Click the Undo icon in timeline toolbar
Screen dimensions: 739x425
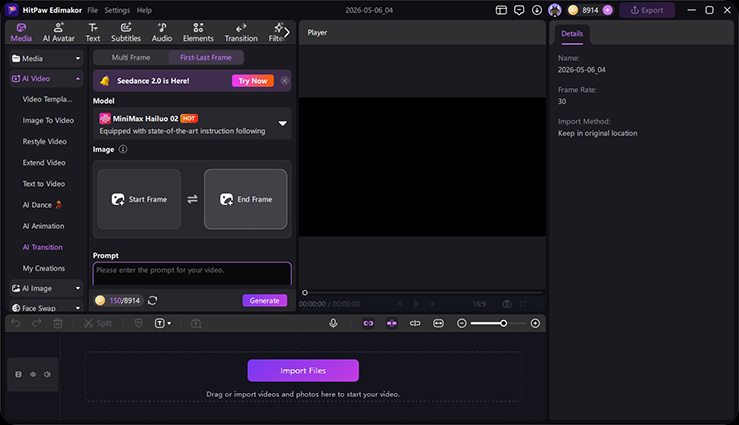16,323
